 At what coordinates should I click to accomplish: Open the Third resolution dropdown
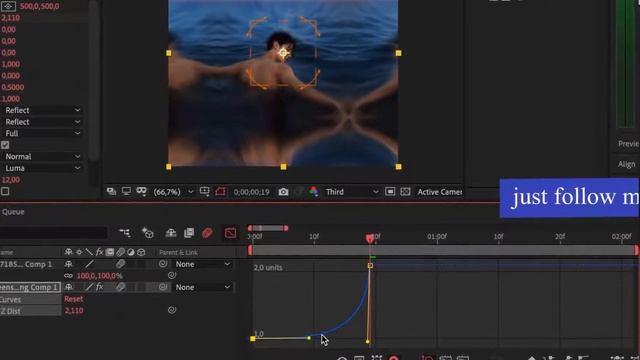click(x=352, y=191)
